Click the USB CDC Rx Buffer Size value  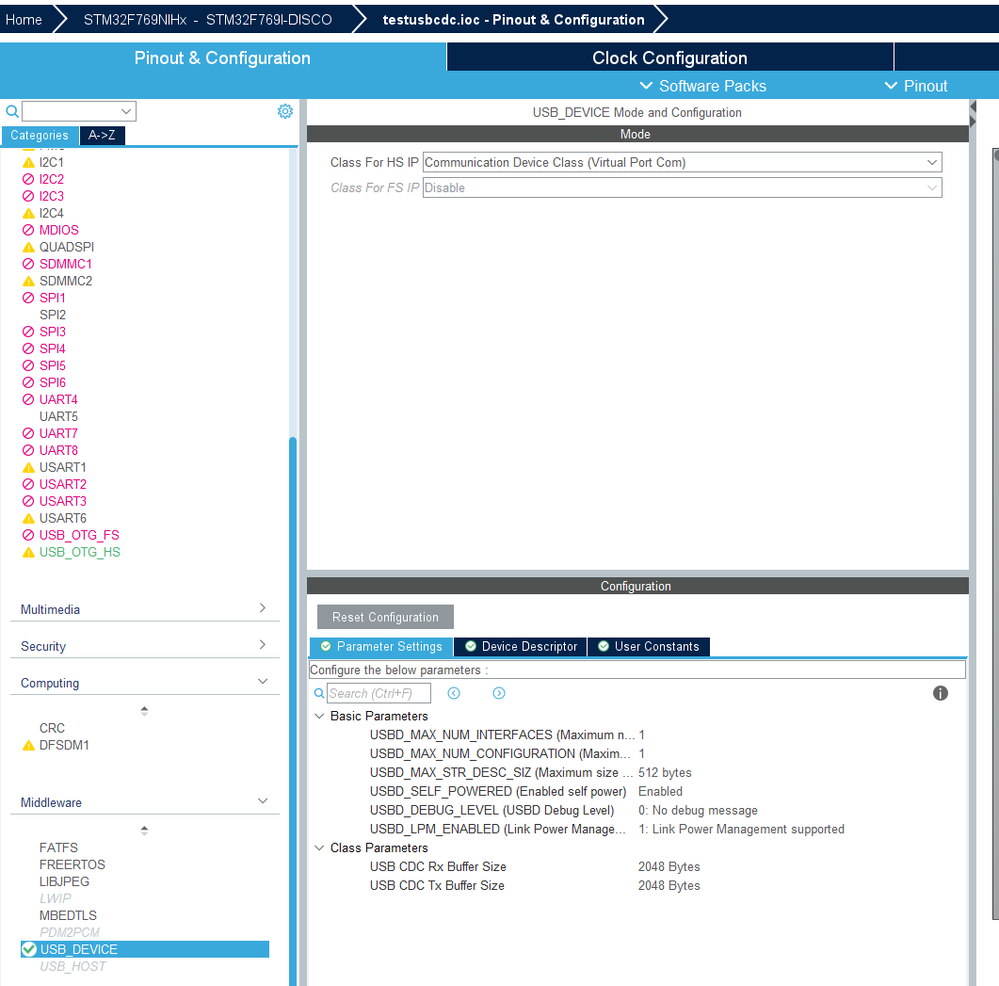point(669,867)
